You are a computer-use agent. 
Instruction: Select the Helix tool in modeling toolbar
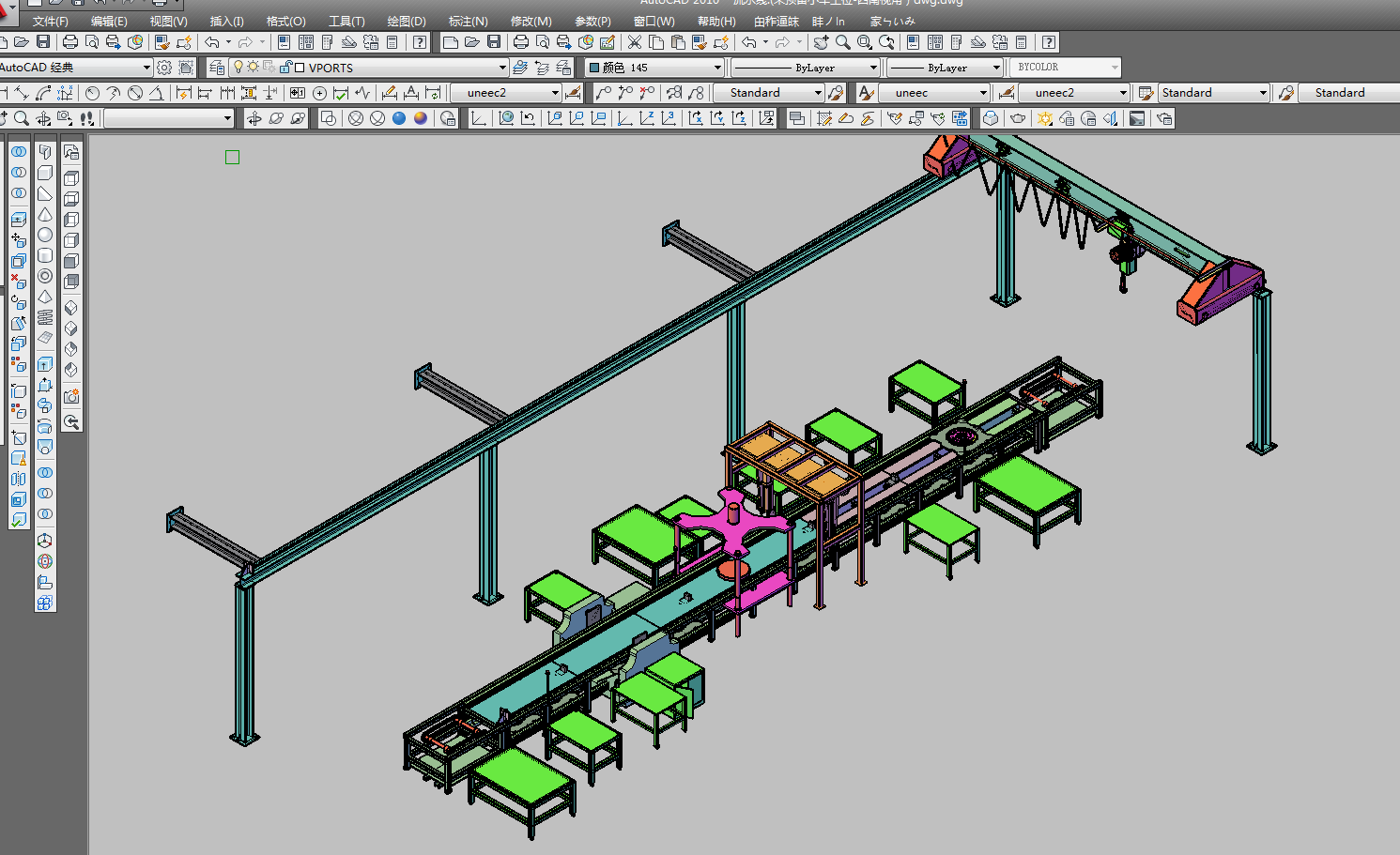click(x=45, y=317)
